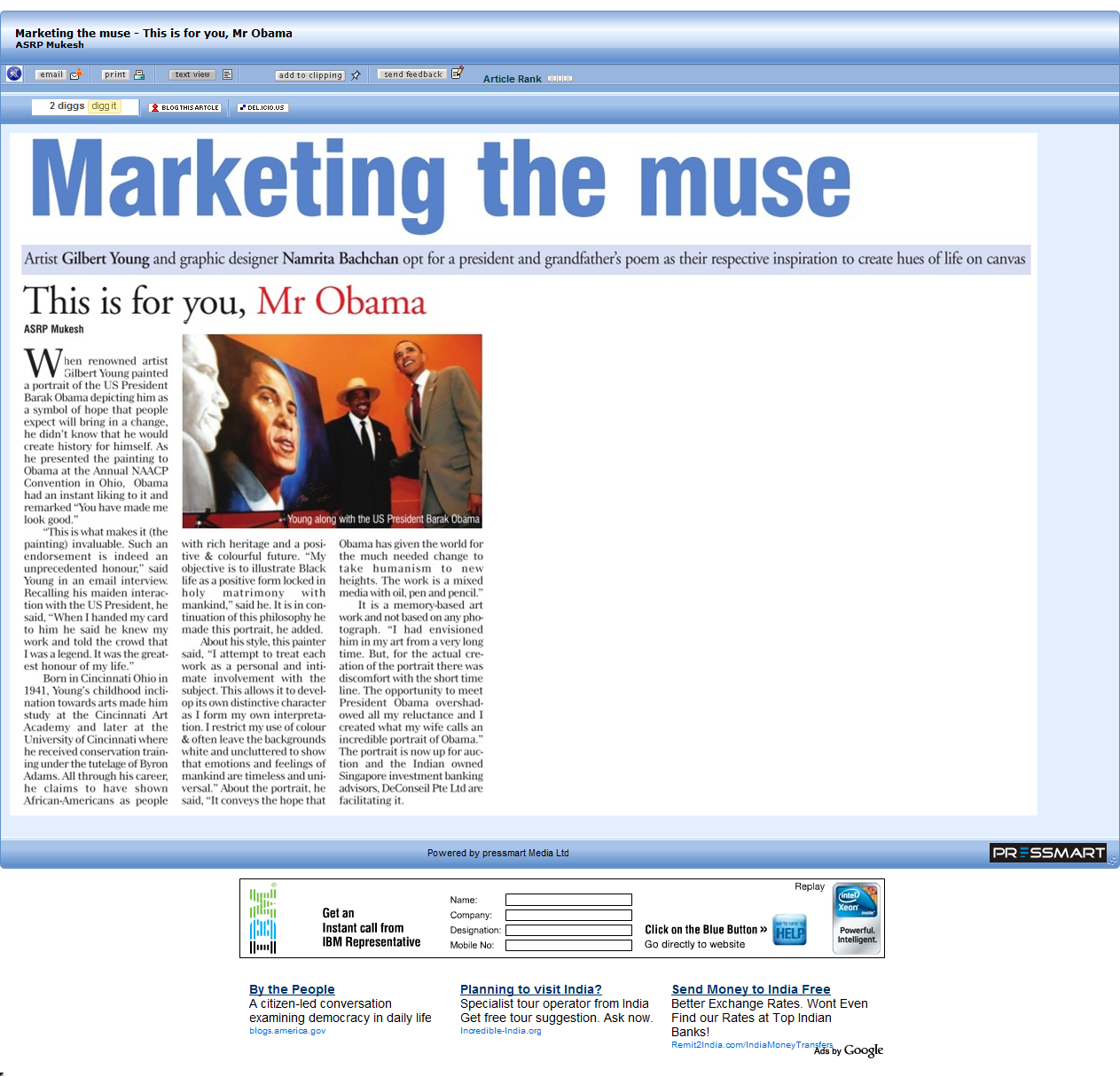This screenshot has height=1077, width=1120.
Task: Click 'Click on the Blue Button' text
Action: [x=706, y=930]
